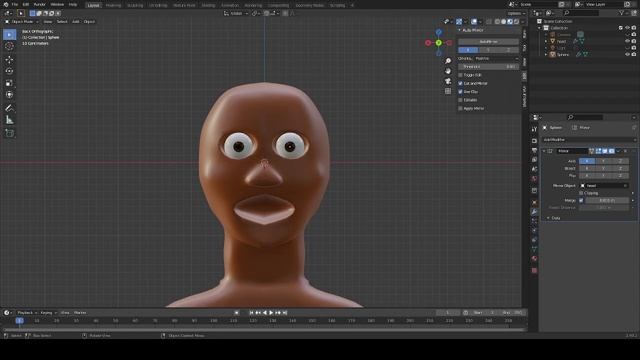
Task: Click the viewport pan hand icon
Action: point(448,71)
